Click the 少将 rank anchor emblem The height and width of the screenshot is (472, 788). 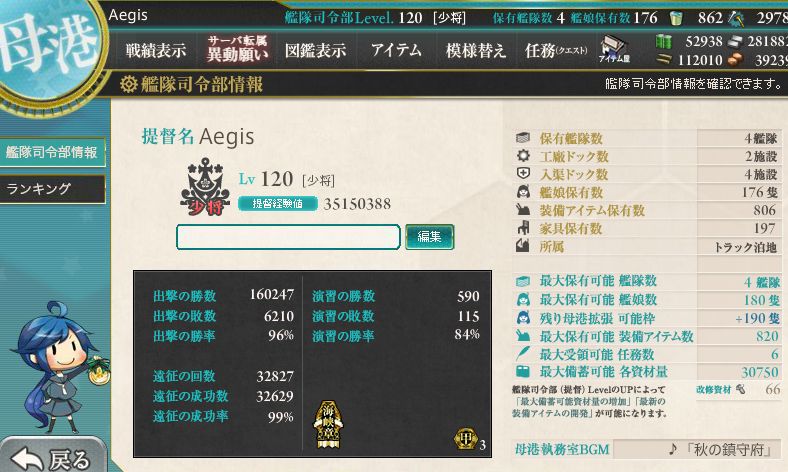point(205,186)
